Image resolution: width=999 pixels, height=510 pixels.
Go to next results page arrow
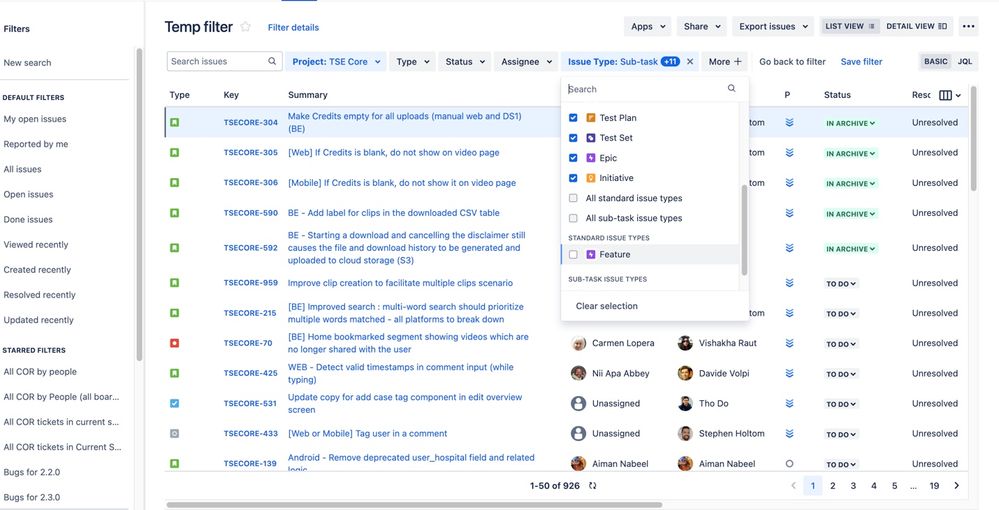(x=956, y=486)
